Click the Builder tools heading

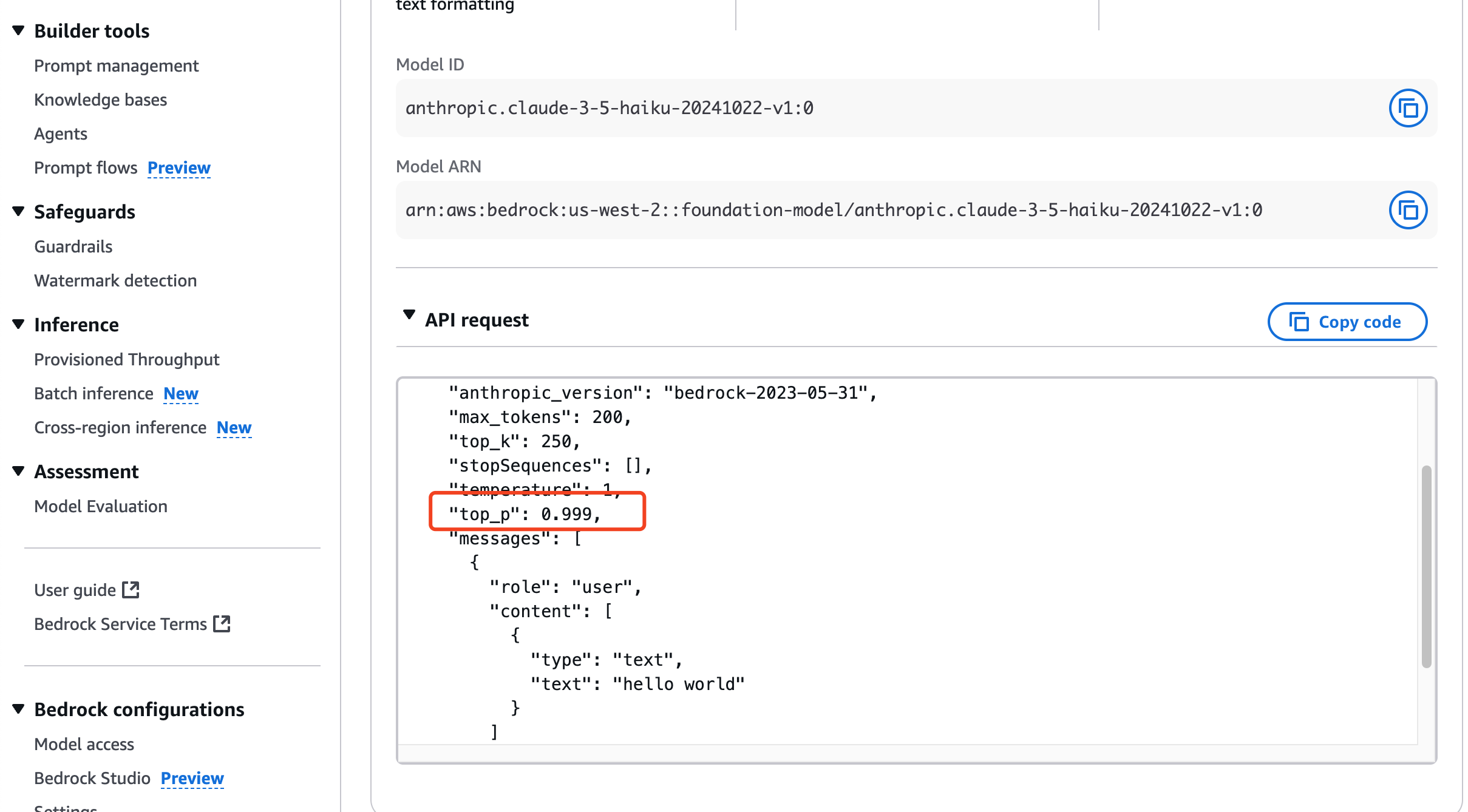click(92, 30)
